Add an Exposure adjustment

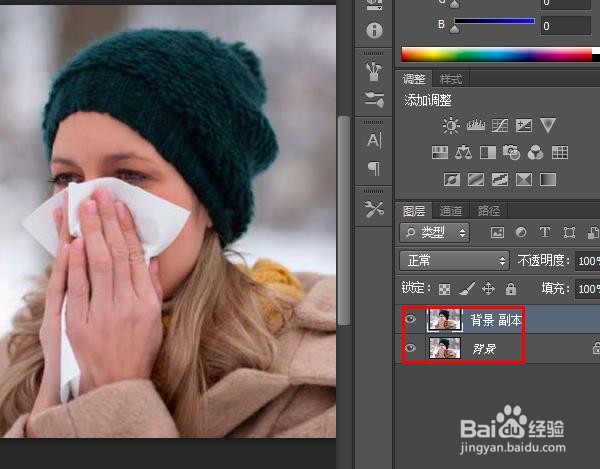(x=524, y=125)
